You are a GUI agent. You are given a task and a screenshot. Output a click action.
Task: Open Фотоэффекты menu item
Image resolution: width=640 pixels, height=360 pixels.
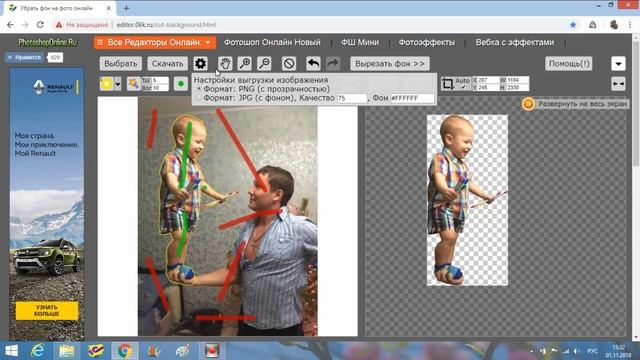tap(427, 42)
